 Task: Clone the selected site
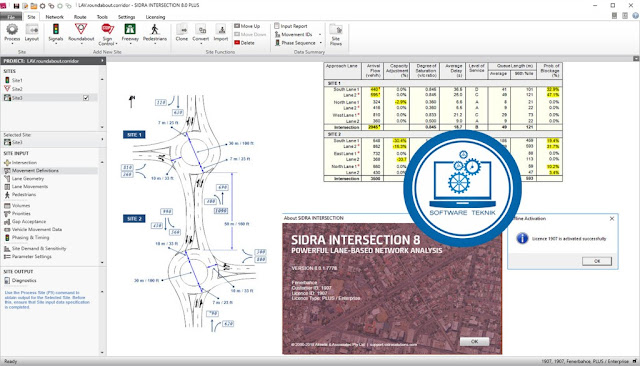(x=182, y=32)
